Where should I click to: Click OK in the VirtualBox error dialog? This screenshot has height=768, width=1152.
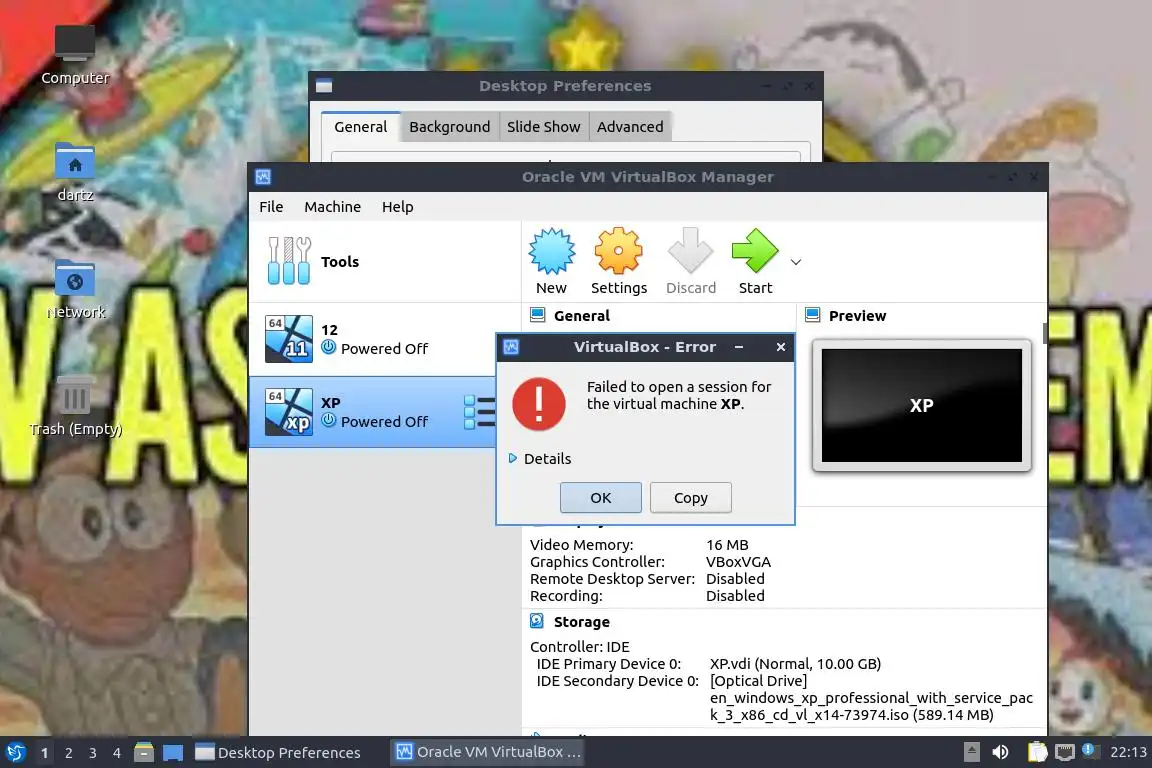click(600, 498)
